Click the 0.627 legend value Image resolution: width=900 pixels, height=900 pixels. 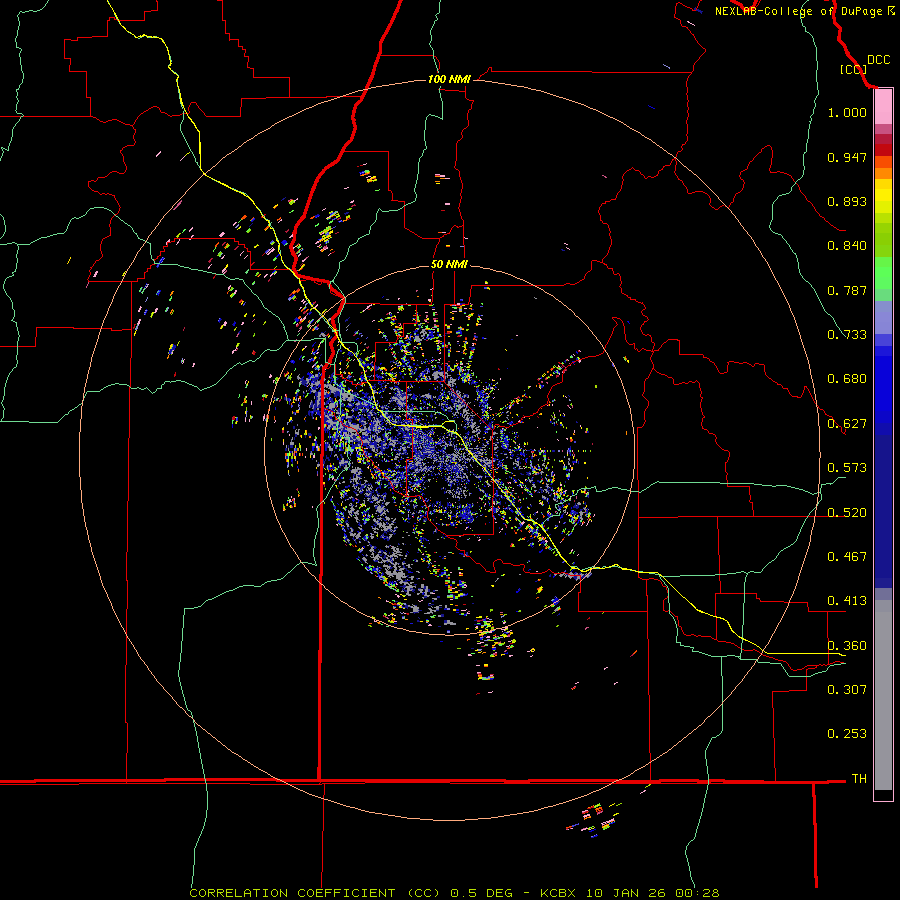coord(847,424)
